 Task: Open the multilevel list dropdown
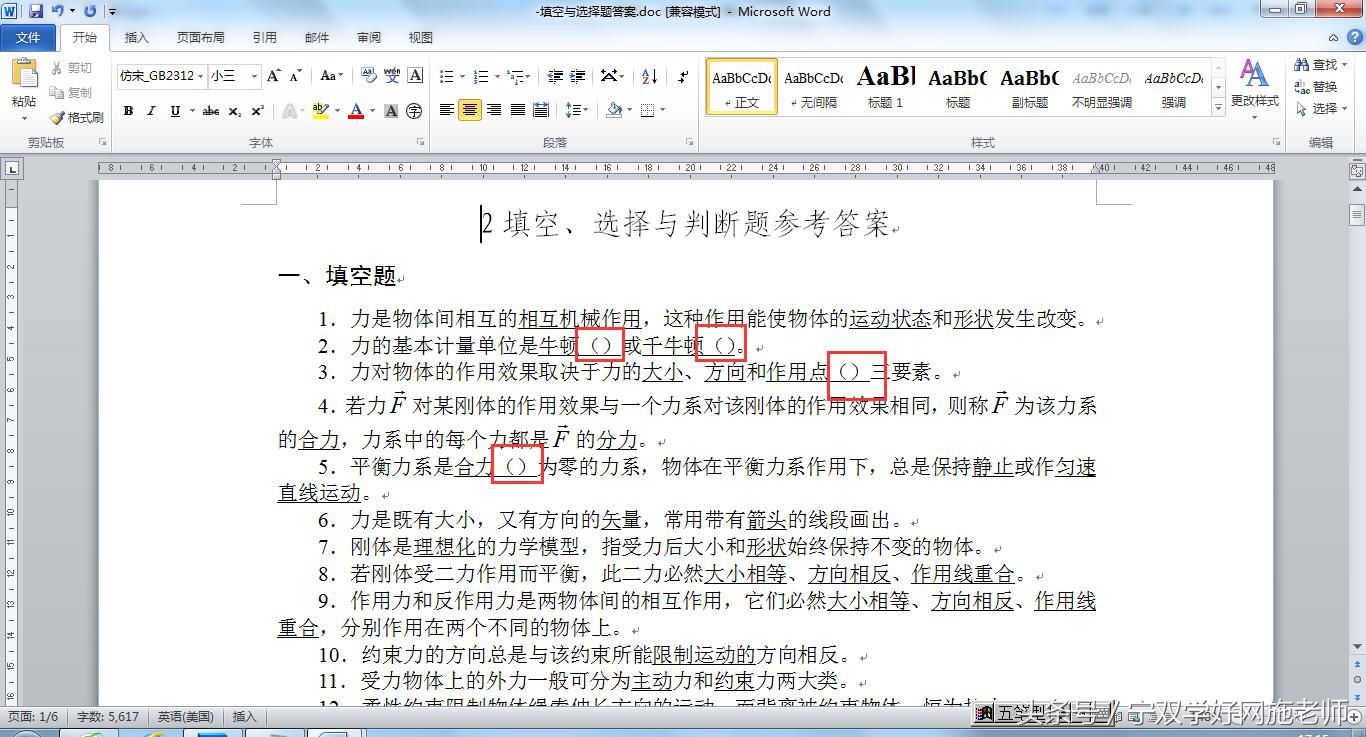(x=529, y=76)
